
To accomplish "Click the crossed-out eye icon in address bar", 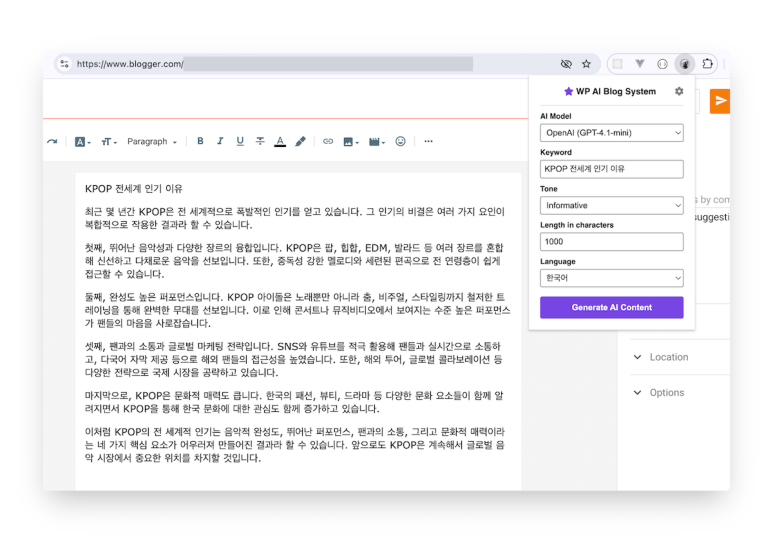I will (566, 64).
